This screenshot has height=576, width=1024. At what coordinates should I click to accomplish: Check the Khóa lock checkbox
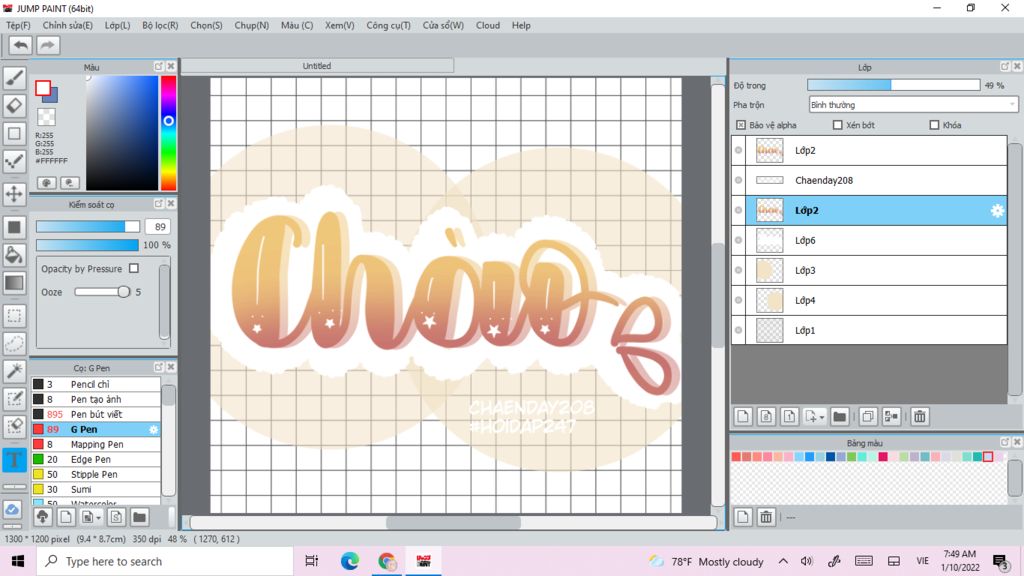pos(934,125)
